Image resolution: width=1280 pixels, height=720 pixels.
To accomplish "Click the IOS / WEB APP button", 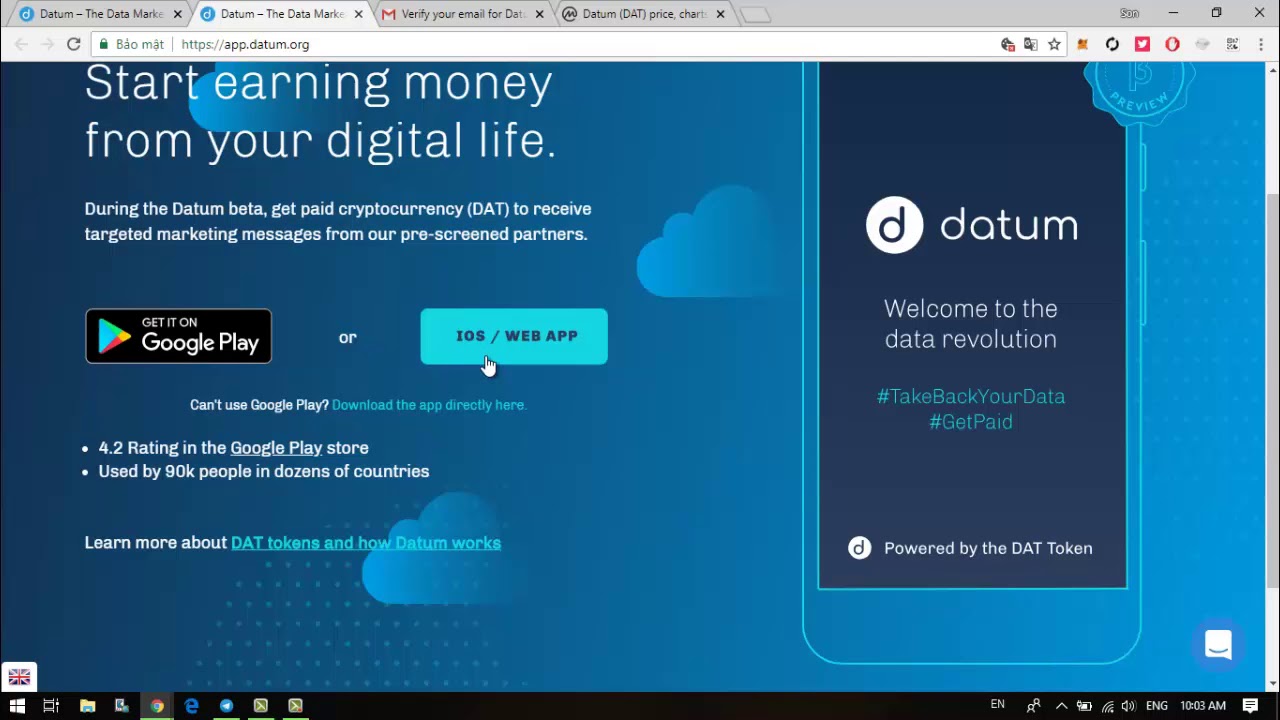I will click(x=514, y=336).
